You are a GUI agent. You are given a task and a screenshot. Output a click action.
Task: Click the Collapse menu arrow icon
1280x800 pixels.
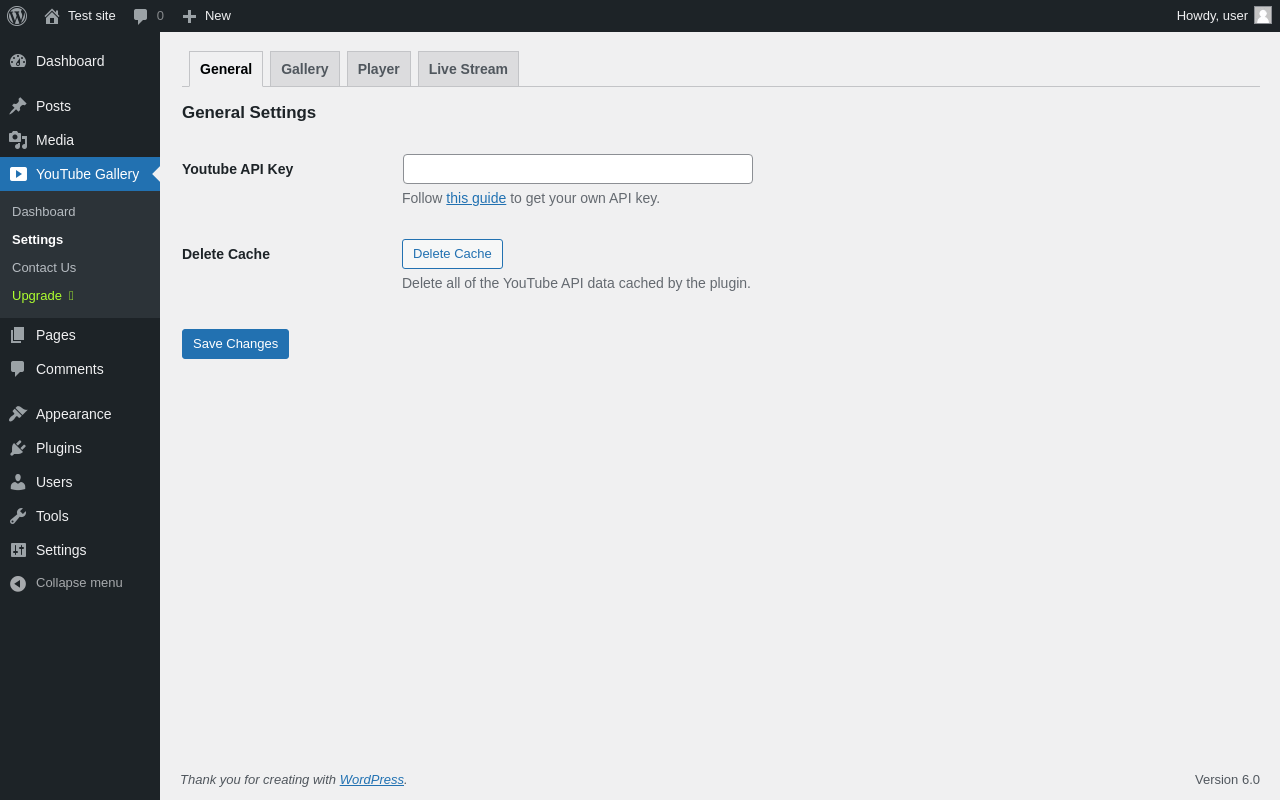[x=18, y=583]
